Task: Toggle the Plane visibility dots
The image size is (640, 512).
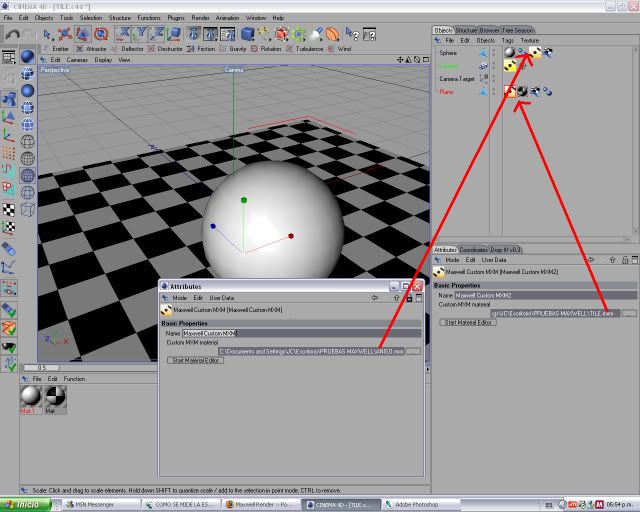Action: tap(493, 92)
